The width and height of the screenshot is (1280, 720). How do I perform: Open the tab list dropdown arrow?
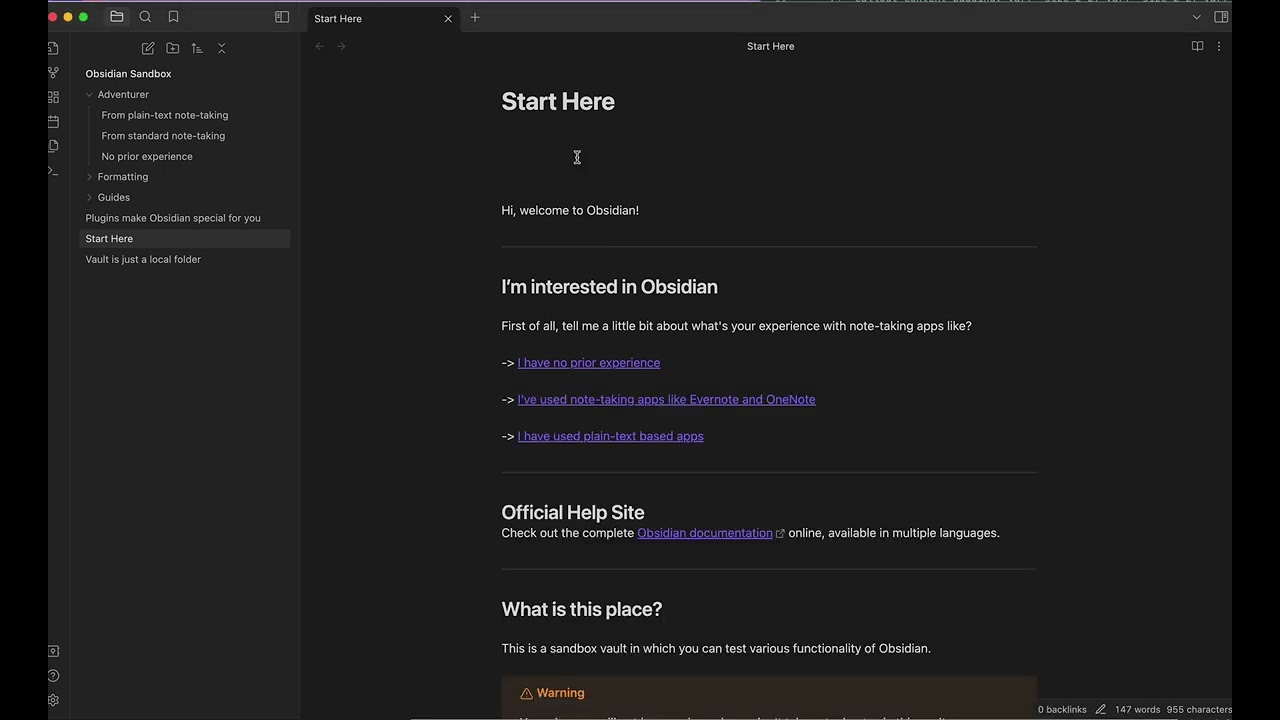point(1196,17)
